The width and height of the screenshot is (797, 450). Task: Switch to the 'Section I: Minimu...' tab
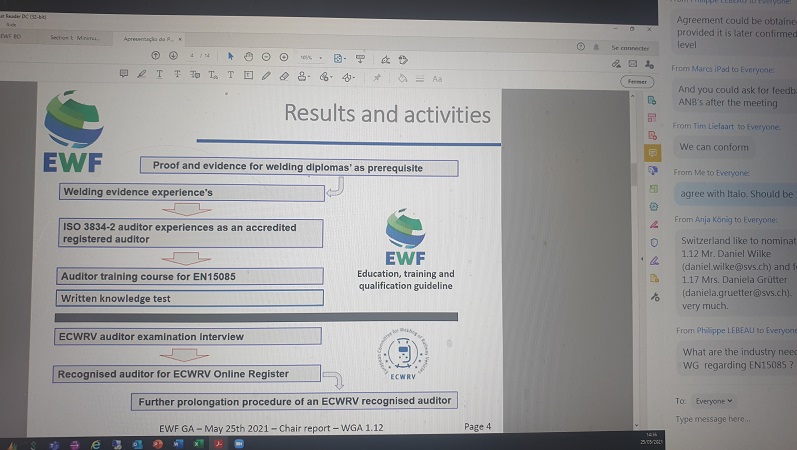75,38
